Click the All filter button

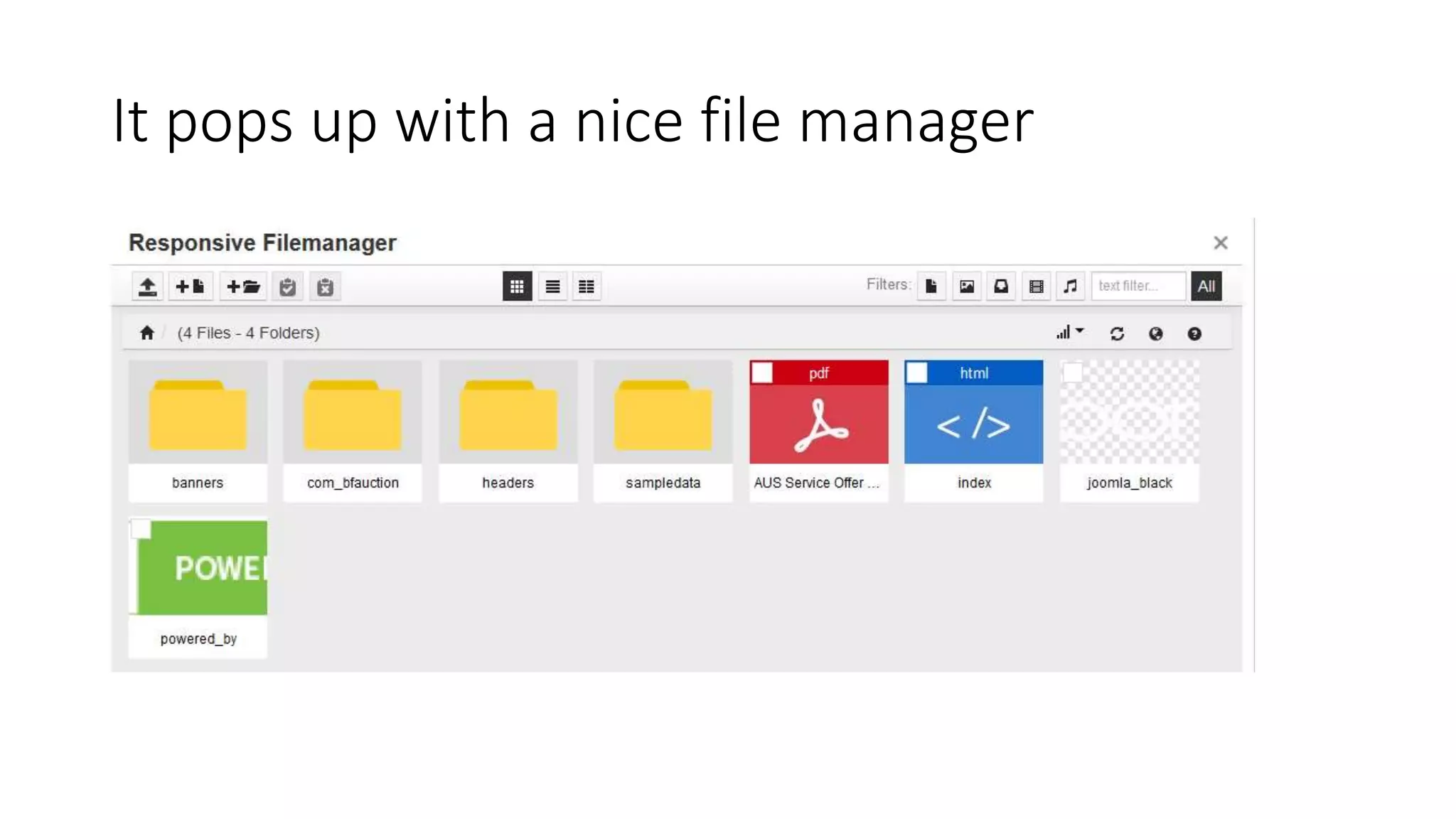(1206, 287)
